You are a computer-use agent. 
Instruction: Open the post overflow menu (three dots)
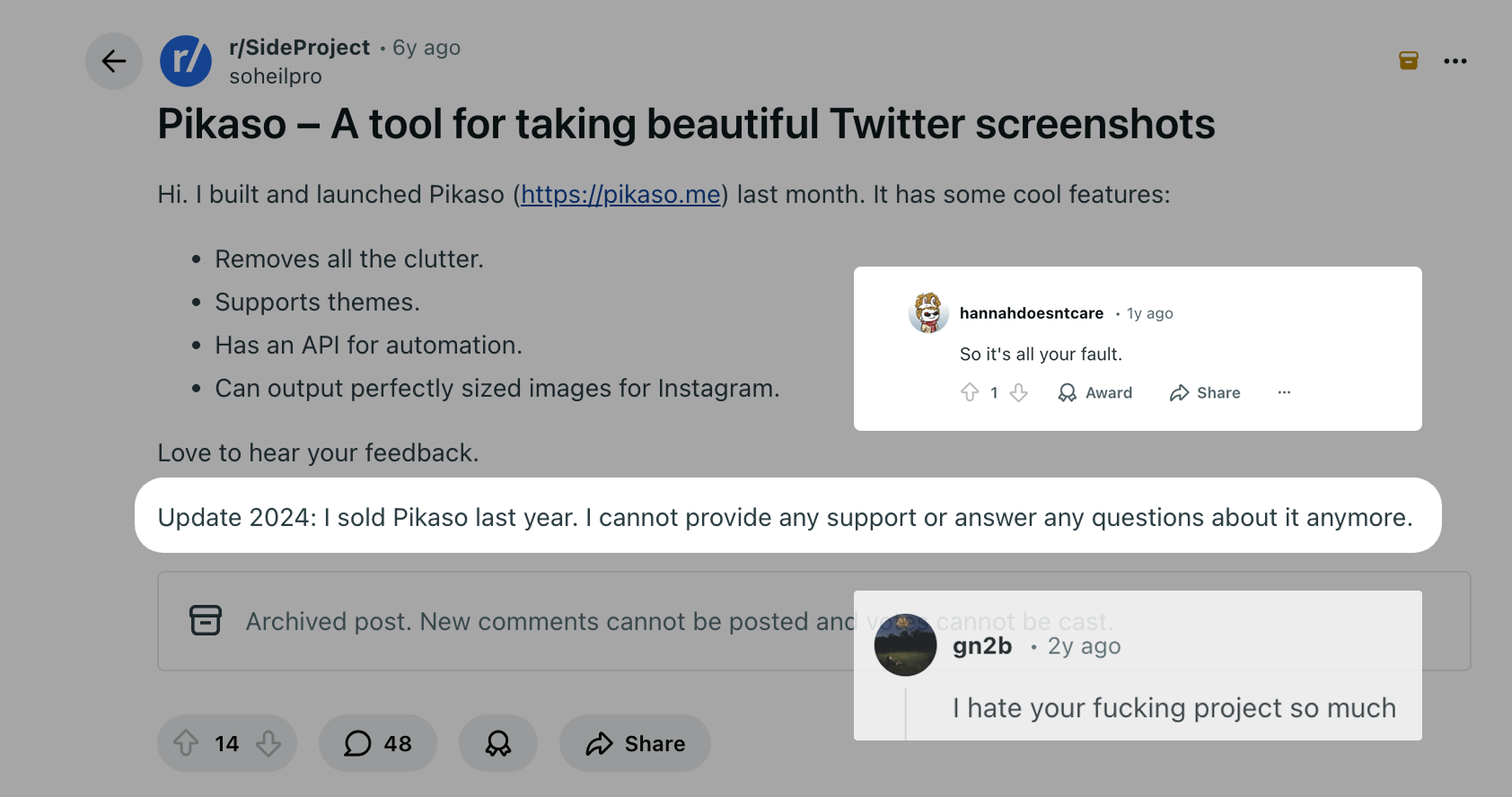(1455, 61)
